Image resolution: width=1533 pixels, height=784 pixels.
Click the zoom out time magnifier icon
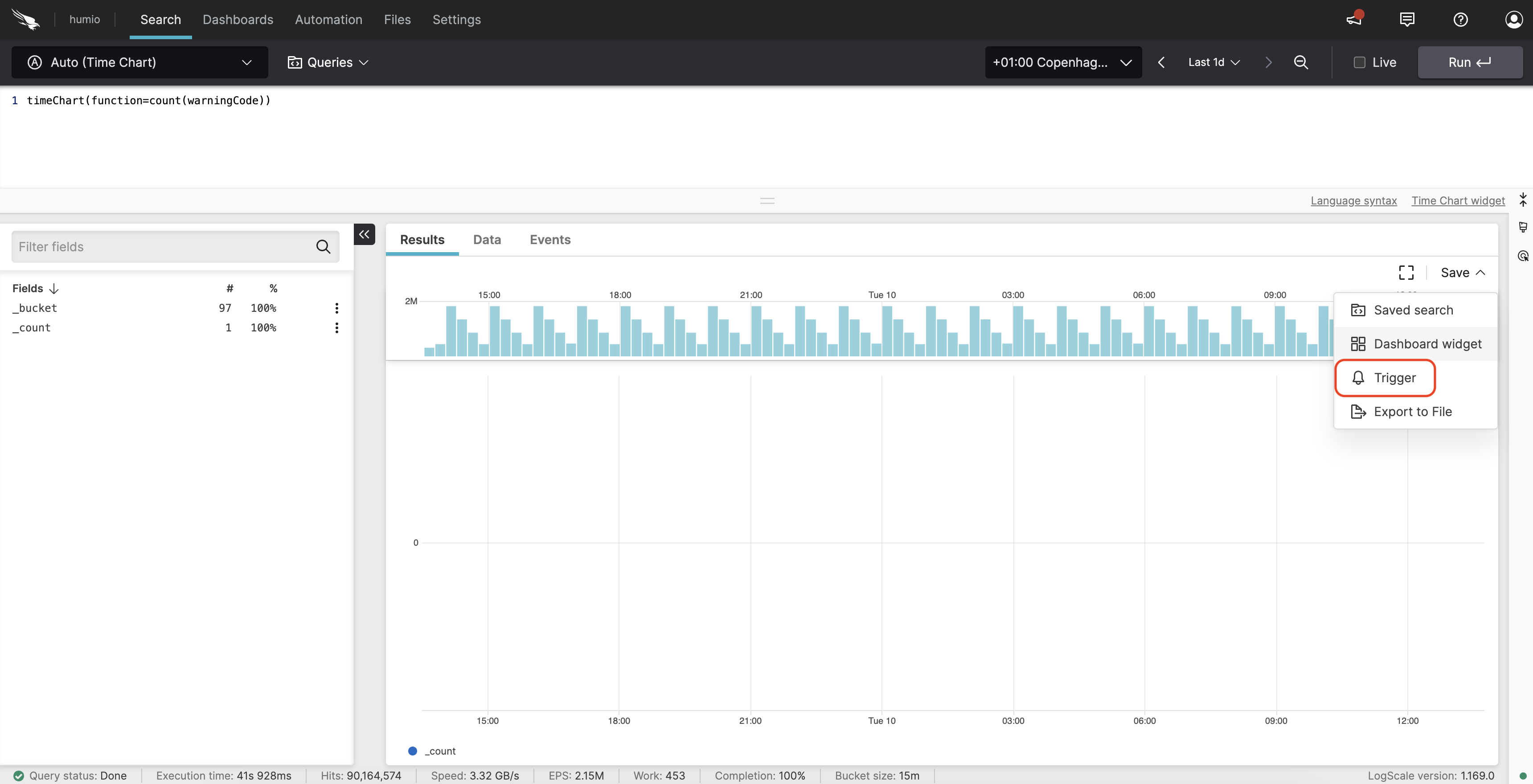pos(1300,62)
